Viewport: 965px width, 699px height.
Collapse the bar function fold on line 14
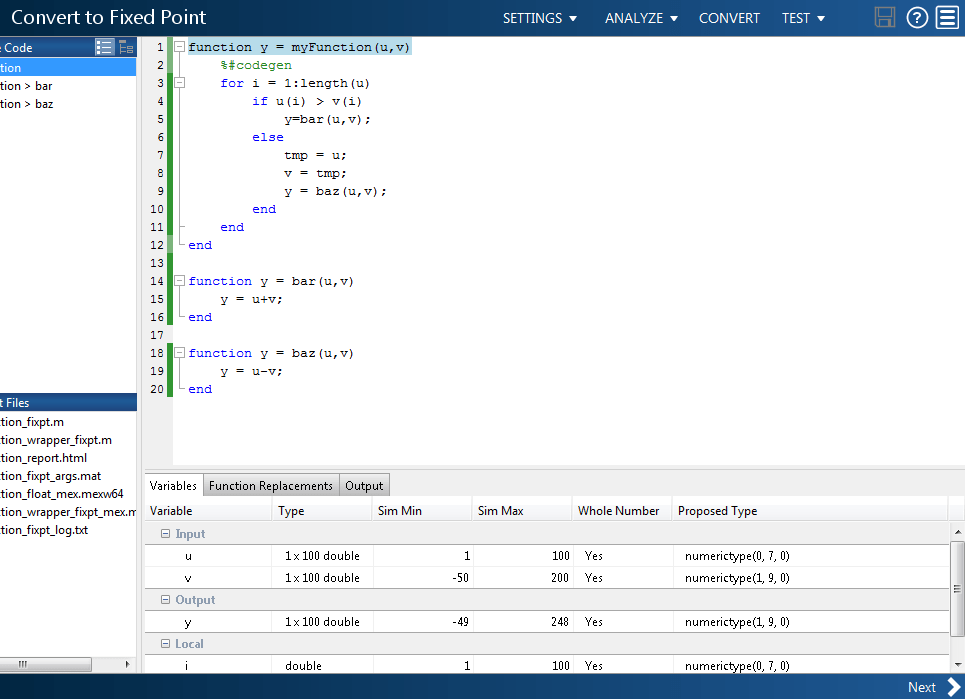[x=179, y=281]
